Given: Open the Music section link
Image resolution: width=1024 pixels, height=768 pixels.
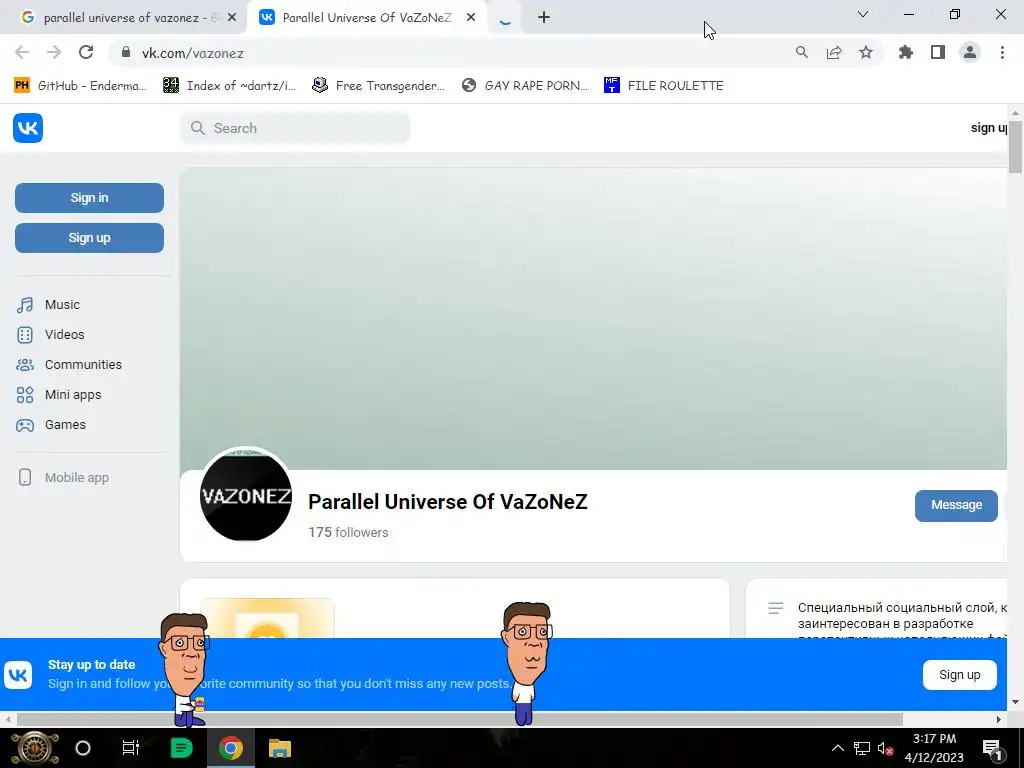Looking at the screenshot, I should click(62, 305).
